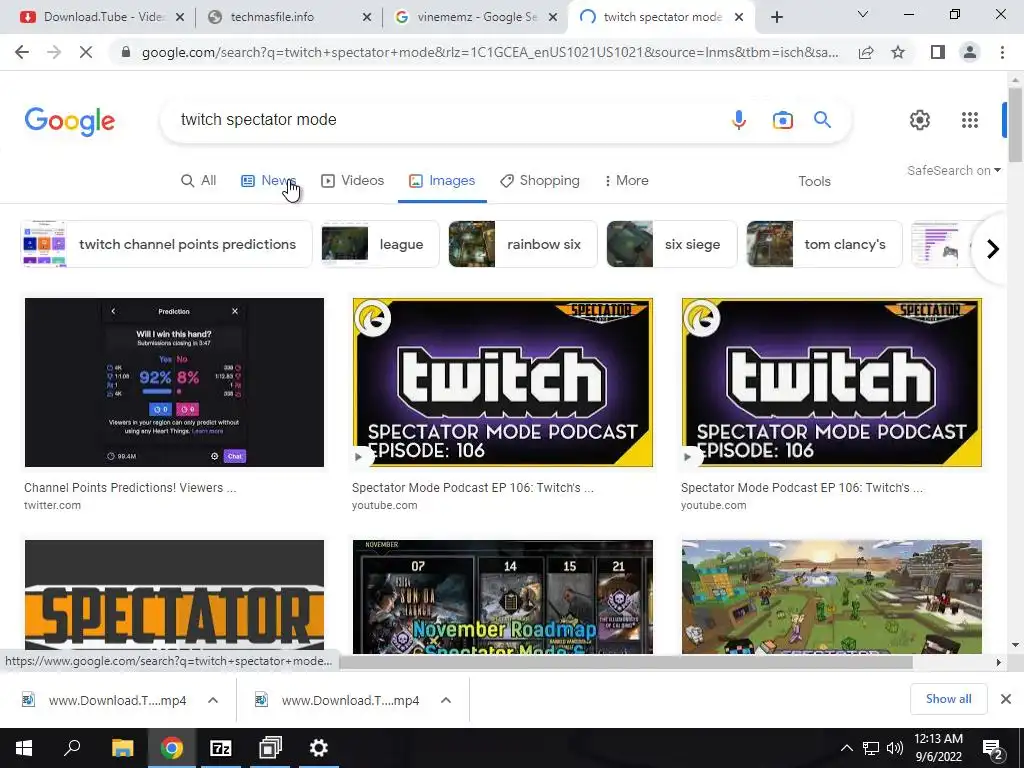Open the network status icon
Screen dimensions: 1024x768
point(871,748)
